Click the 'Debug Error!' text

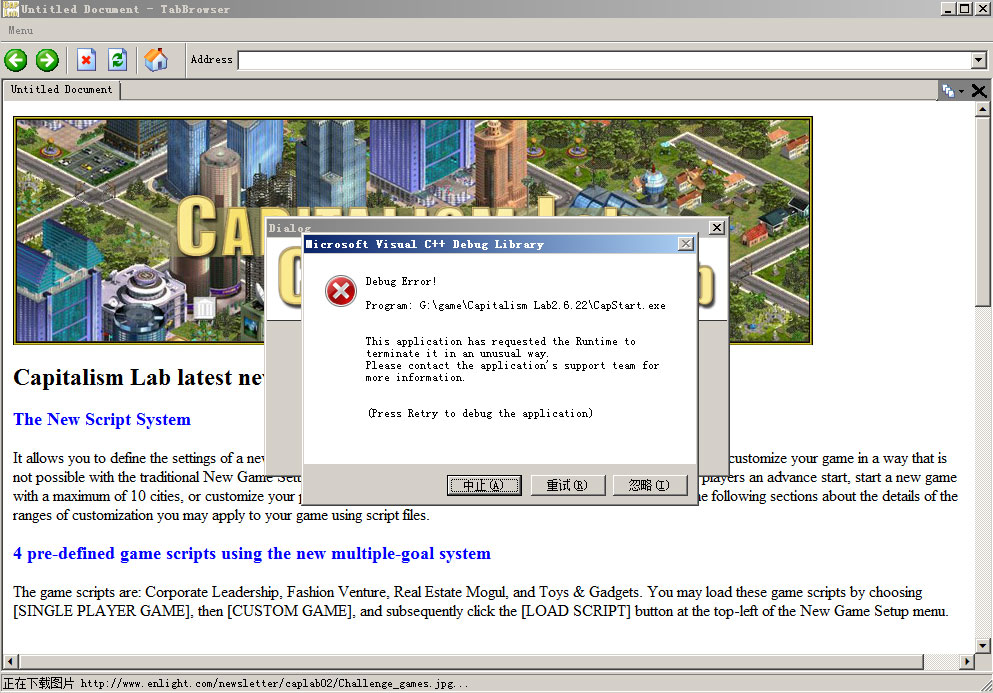click(x=401, y=281)
